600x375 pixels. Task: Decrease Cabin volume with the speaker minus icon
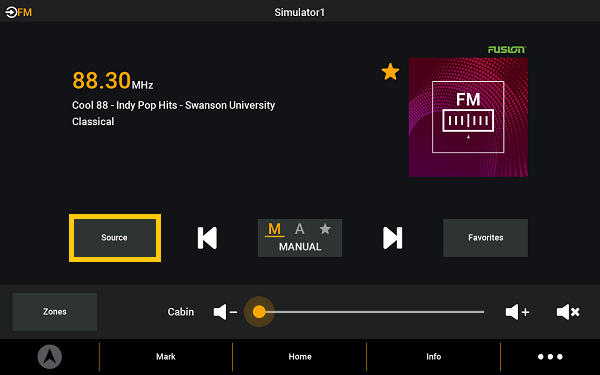point(225,312)
